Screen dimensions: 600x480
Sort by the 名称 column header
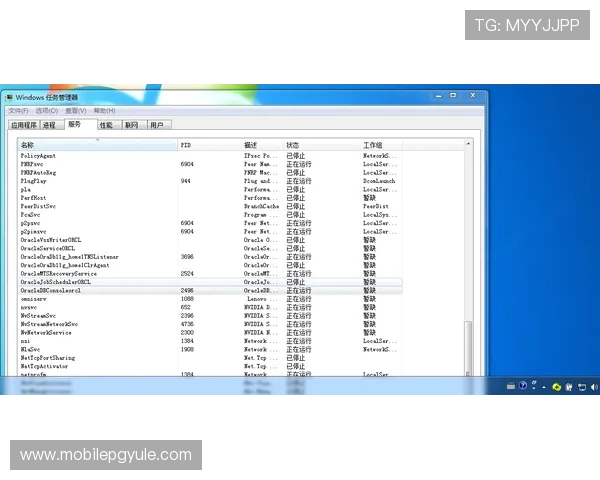pyautogui.click(x=98, y=145)
